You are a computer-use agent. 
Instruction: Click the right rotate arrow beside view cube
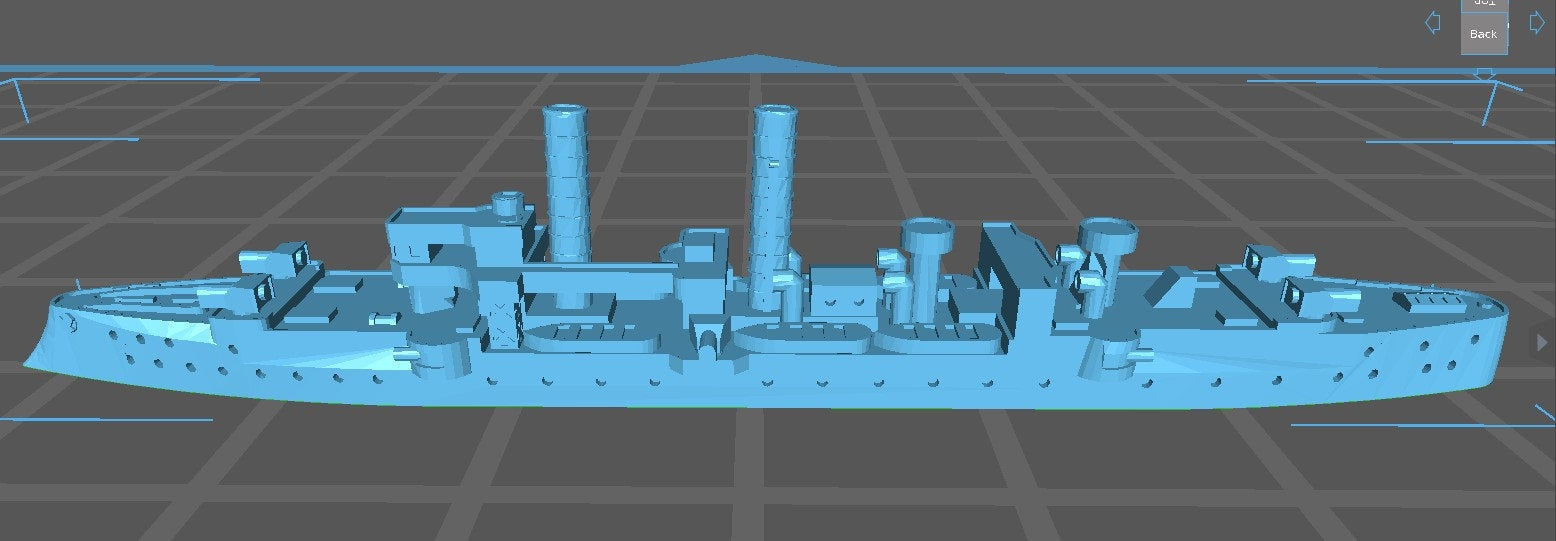click(x=1537, y=23)
